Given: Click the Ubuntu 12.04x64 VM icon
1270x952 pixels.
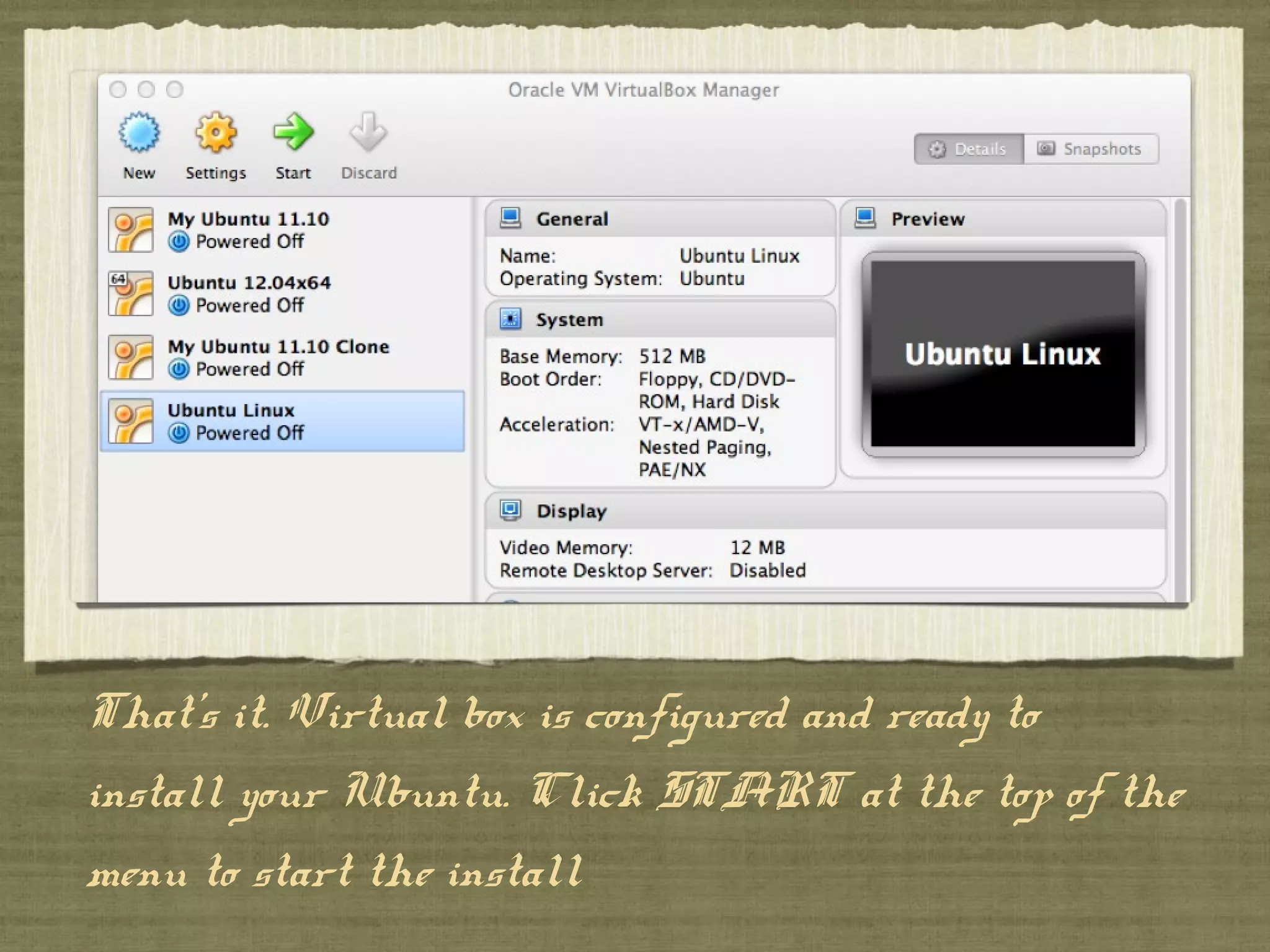Looking at the screenshot, I should 131,293.
